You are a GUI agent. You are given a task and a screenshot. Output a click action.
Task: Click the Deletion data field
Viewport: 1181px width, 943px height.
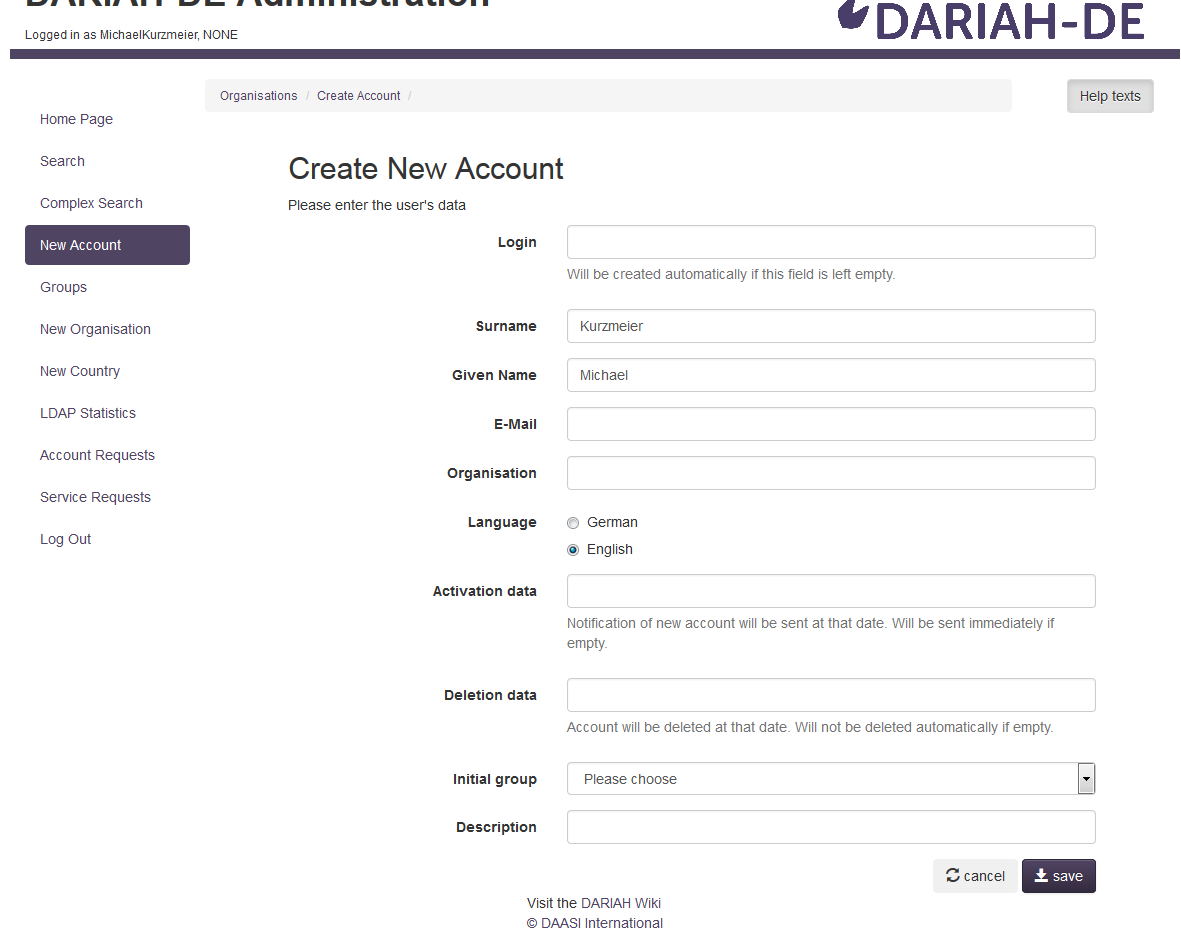(830, 695)
